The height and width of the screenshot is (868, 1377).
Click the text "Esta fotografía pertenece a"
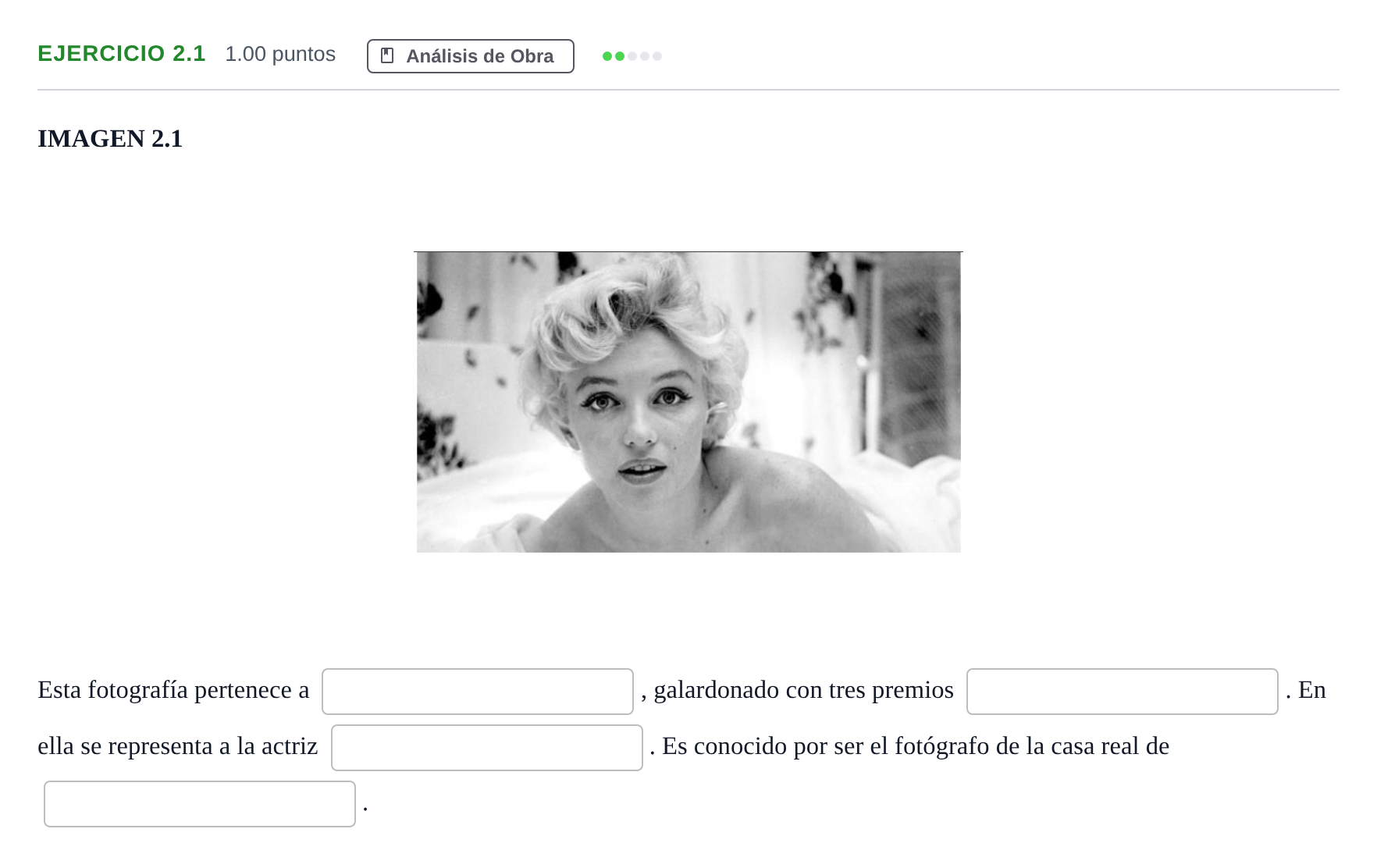coord(173,690)
